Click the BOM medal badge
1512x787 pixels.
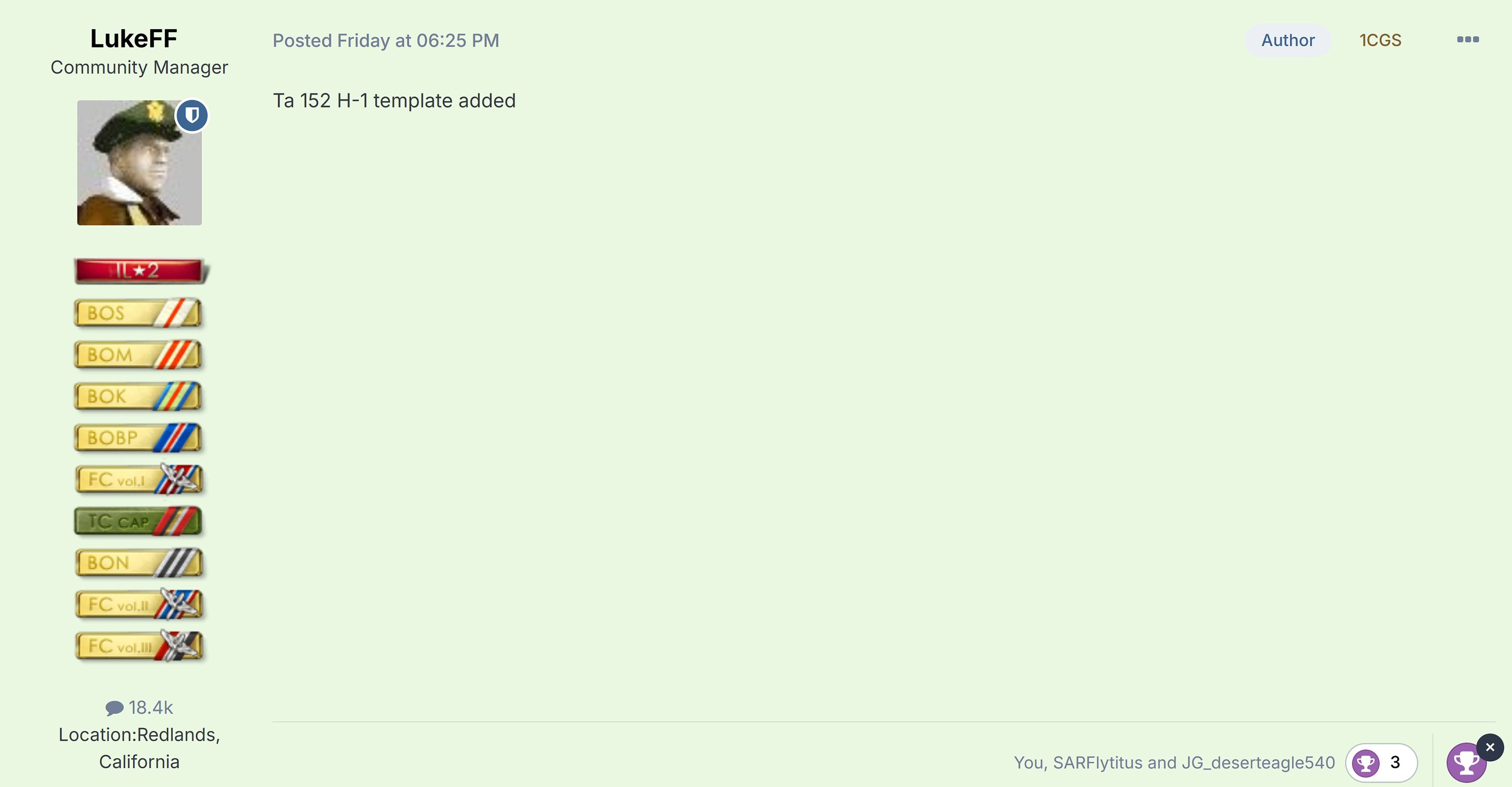[139, 354]
